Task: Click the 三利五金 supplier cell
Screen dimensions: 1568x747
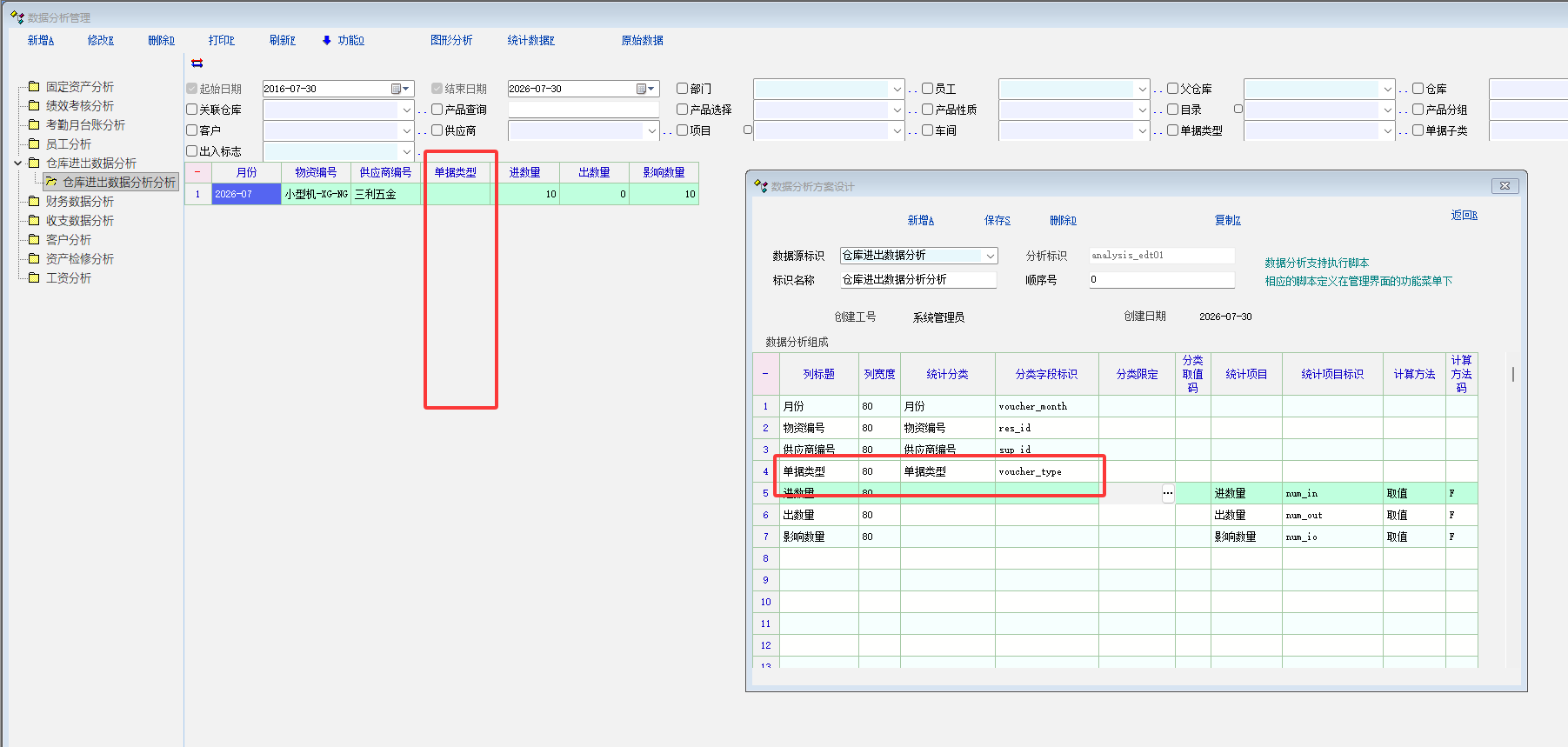Action: 386,194
